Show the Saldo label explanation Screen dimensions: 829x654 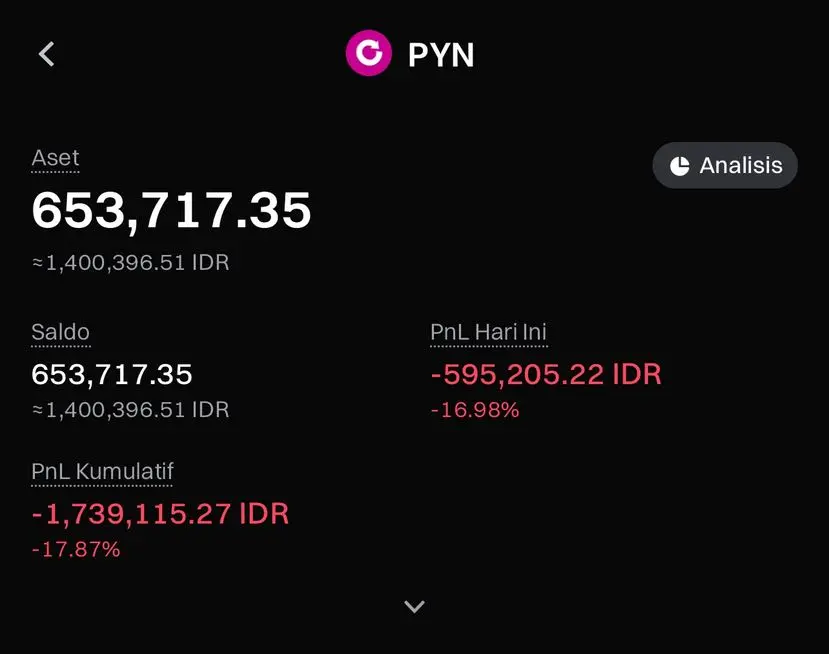(60, 332)
